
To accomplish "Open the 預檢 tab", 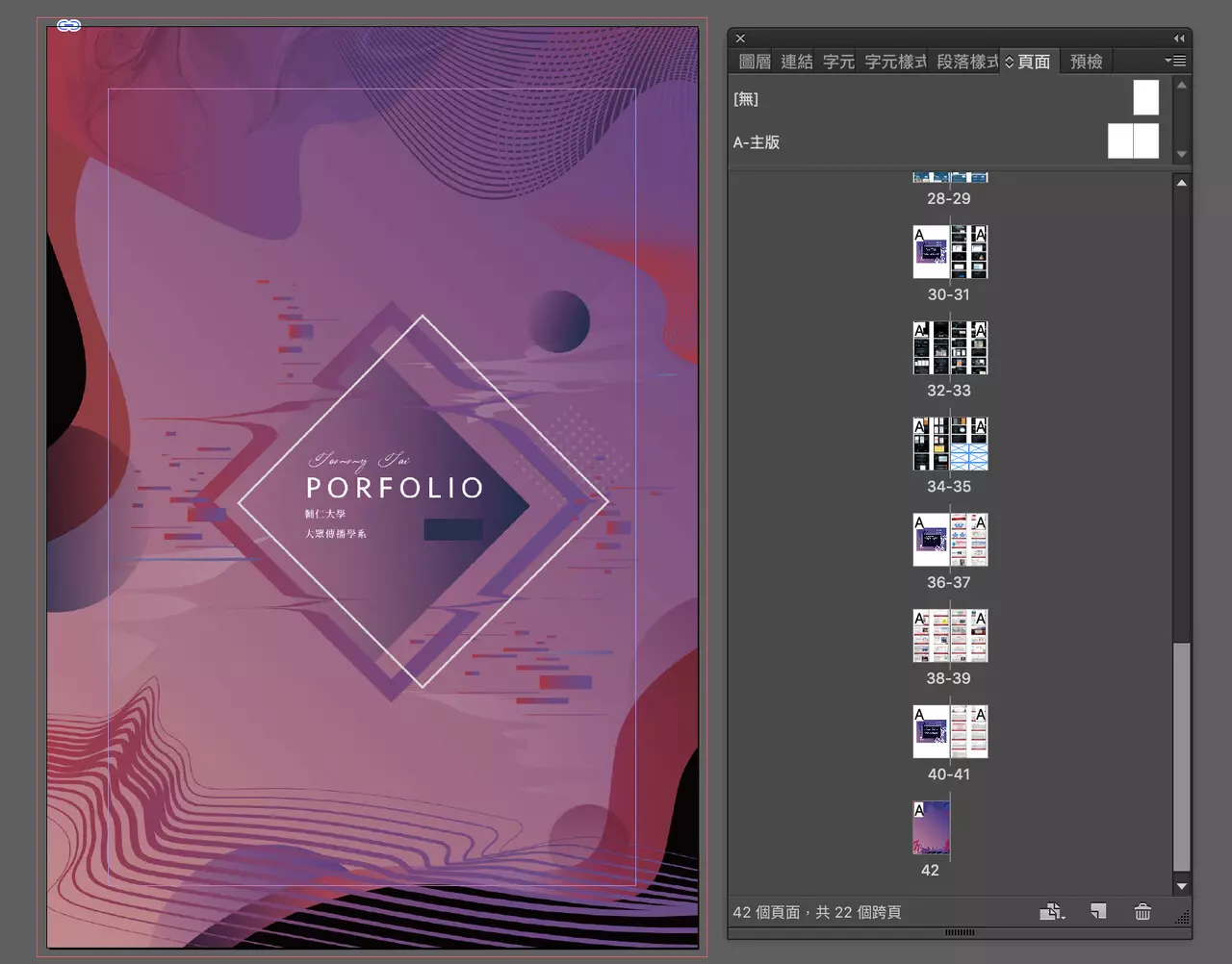I will click(x=1087, y=62).
